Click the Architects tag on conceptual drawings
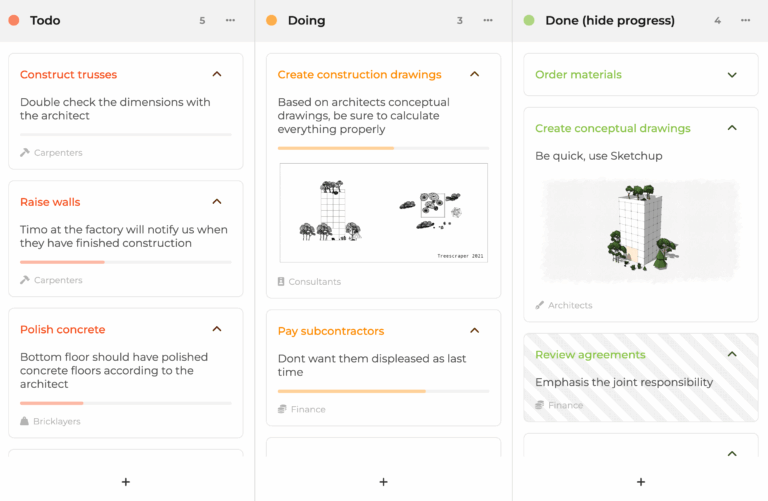Screen dimensions: 768x501 pyautogui.click(x=570, y=305)
